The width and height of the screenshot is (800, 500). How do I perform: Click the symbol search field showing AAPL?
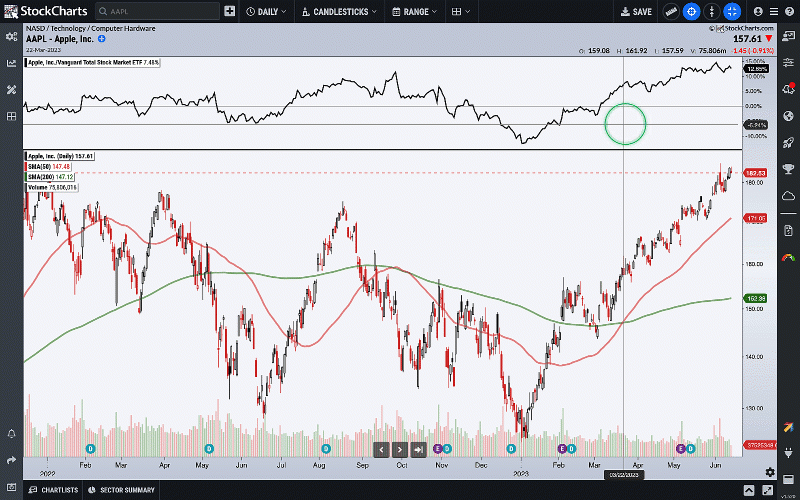point(157,11)
